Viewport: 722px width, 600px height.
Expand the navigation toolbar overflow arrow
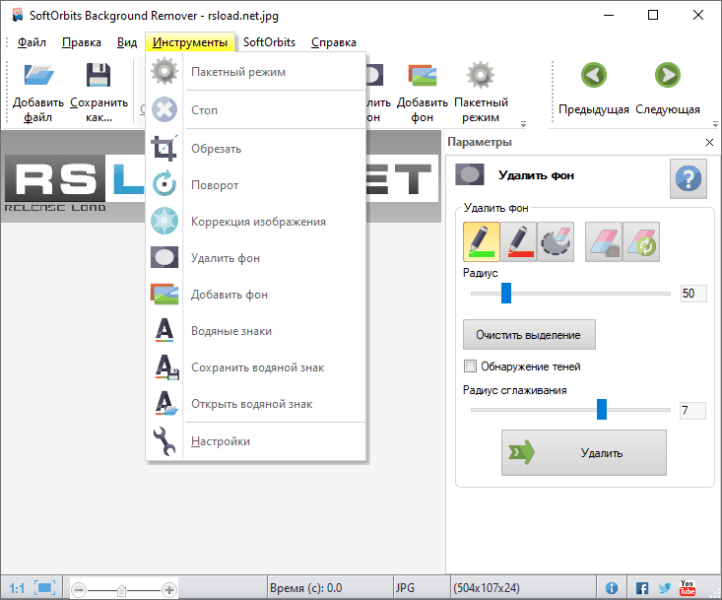715,124
